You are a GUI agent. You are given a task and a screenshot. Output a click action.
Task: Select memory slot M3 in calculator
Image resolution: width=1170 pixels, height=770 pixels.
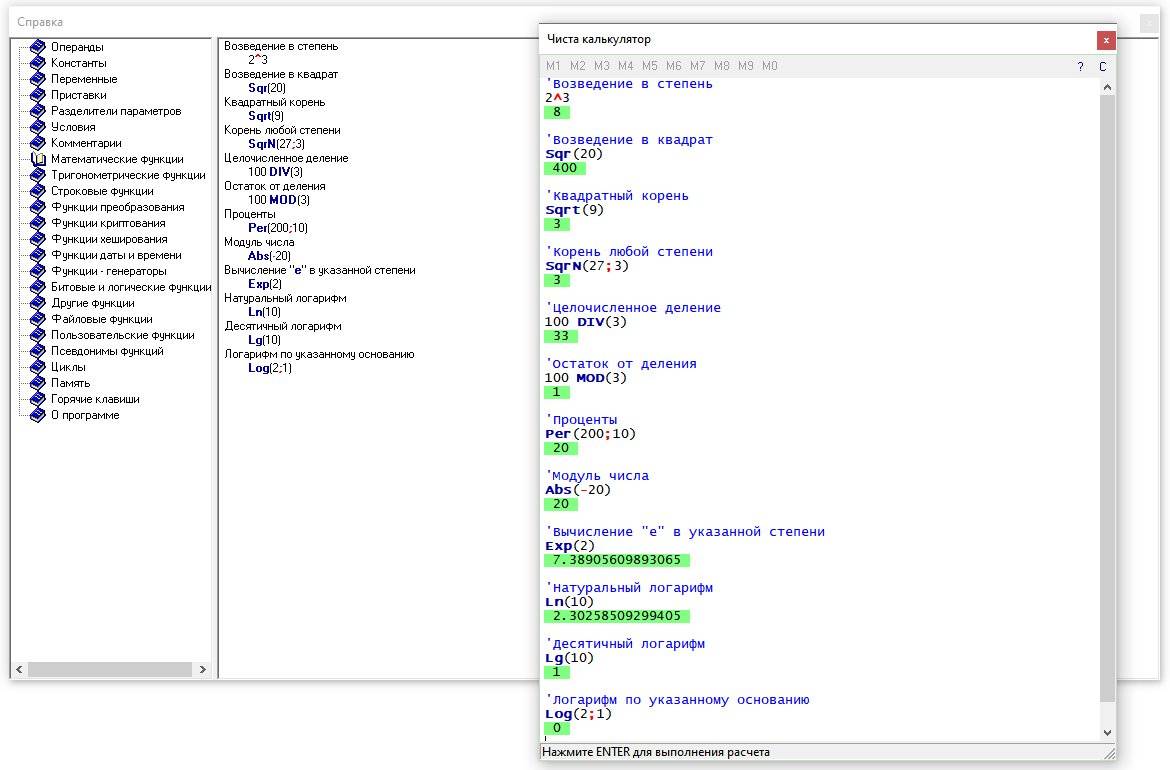(601, 66)
